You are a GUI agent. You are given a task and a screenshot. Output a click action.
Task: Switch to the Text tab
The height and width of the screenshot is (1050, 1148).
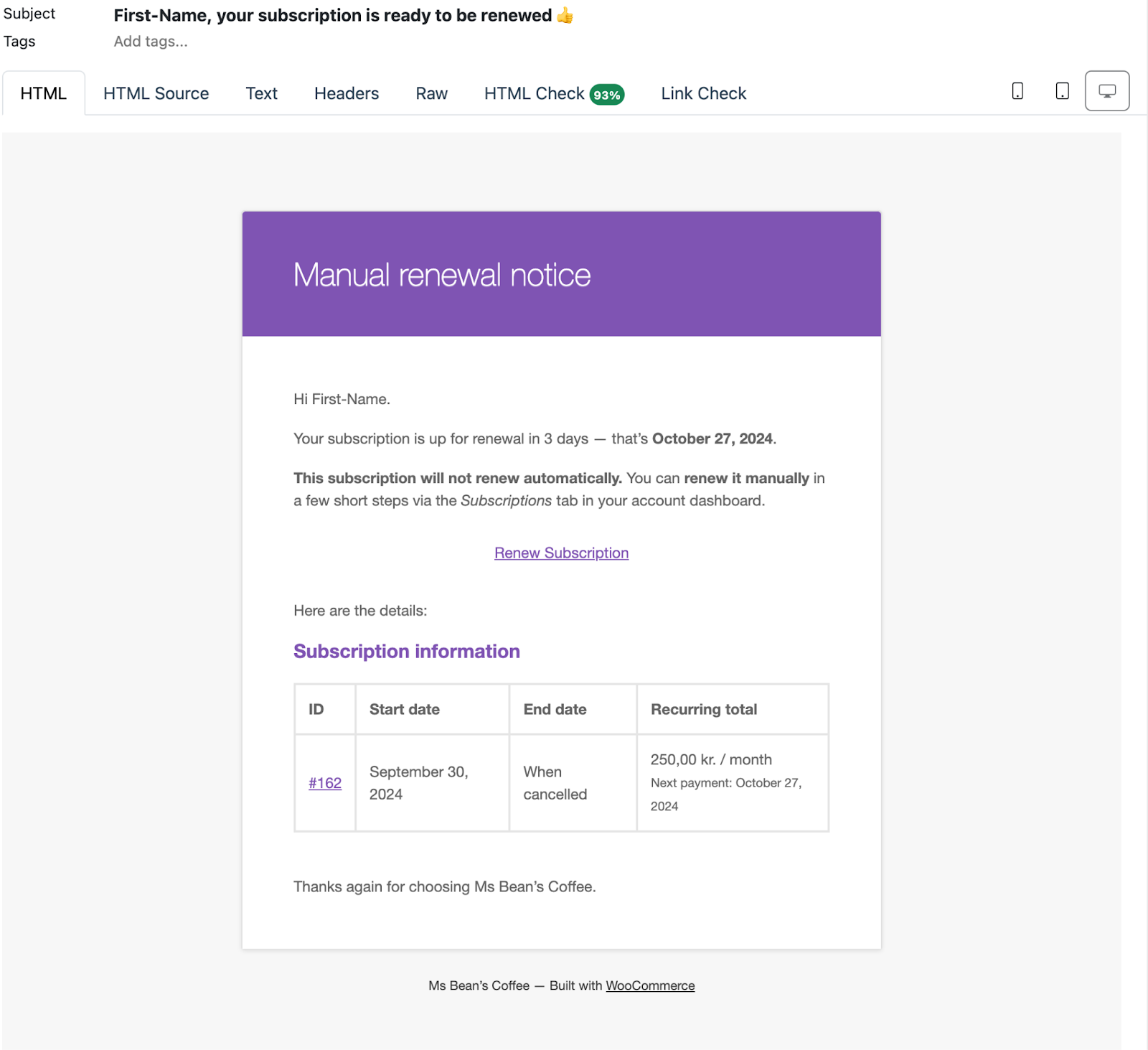(x=261, y=93)
